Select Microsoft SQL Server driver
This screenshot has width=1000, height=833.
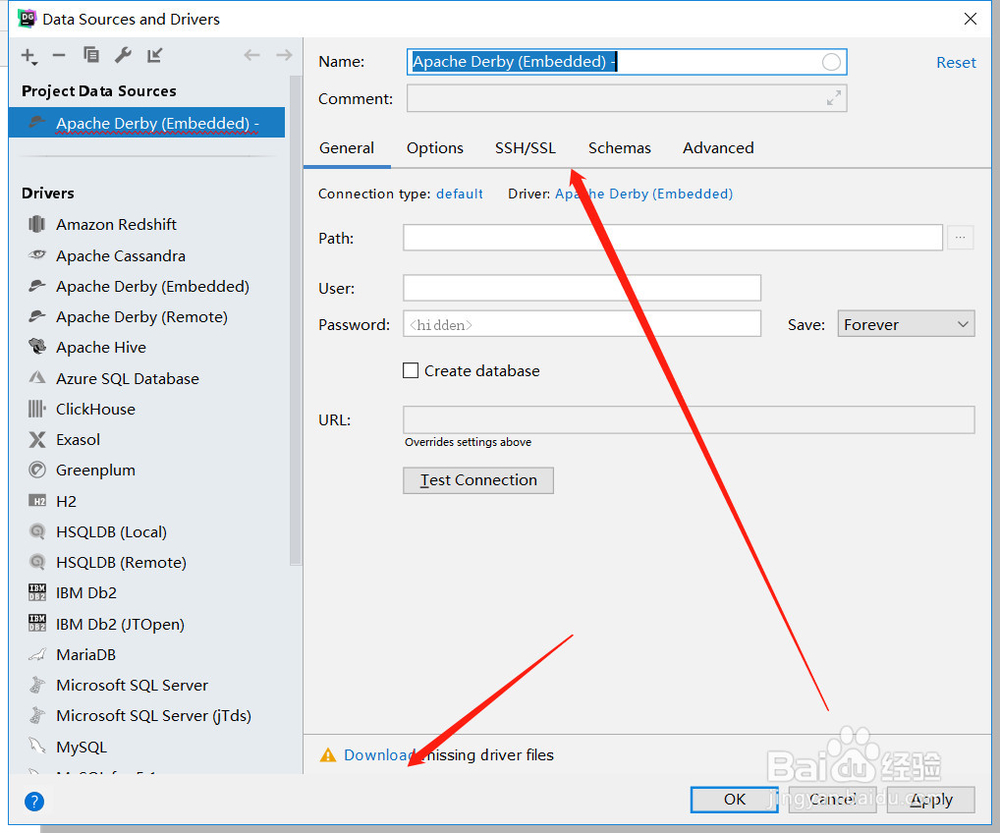pos(131,686)
